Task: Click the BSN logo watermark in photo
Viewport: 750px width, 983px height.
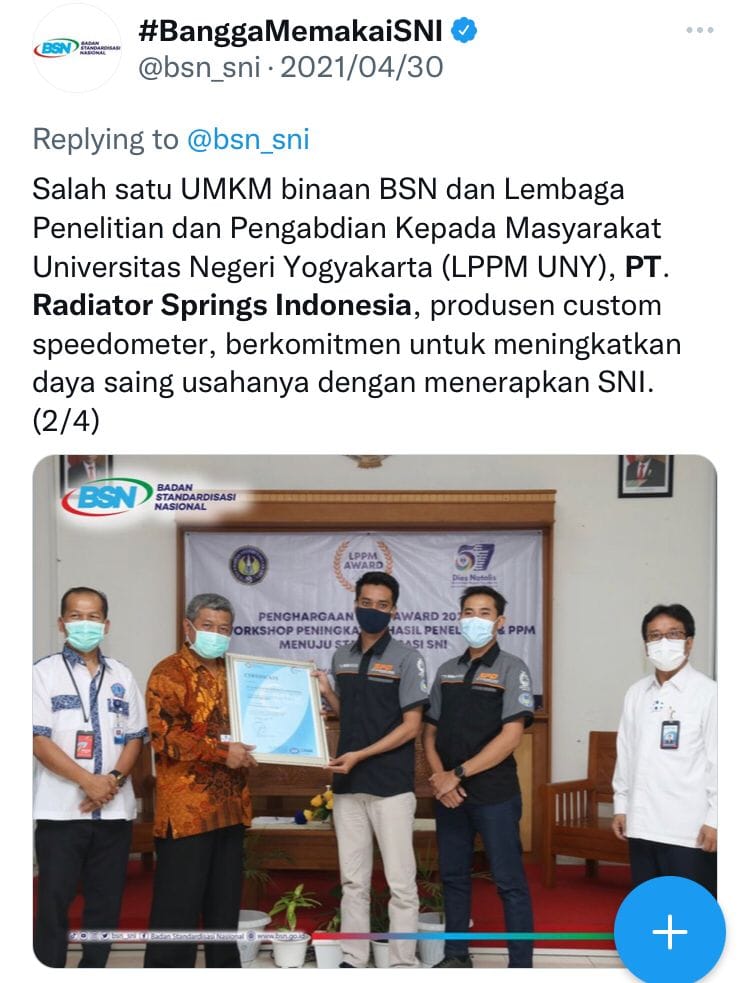Action: coord(149,497)
